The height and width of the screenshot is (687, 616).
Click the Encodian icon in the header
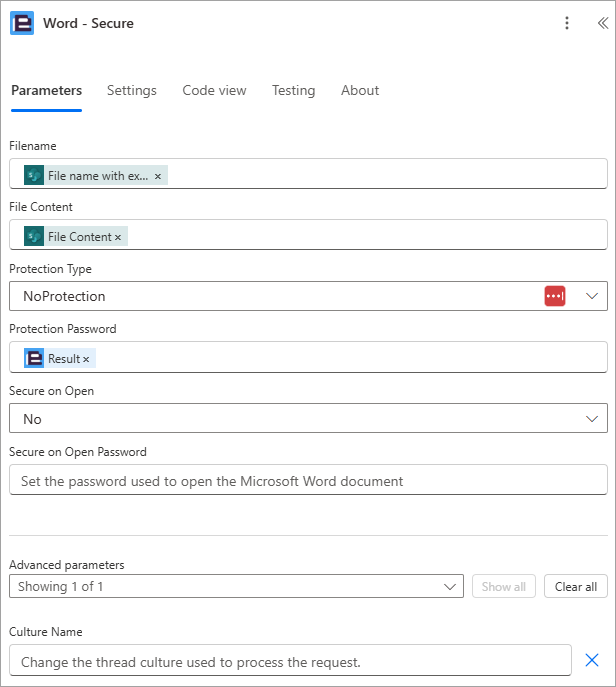(22, 23)
